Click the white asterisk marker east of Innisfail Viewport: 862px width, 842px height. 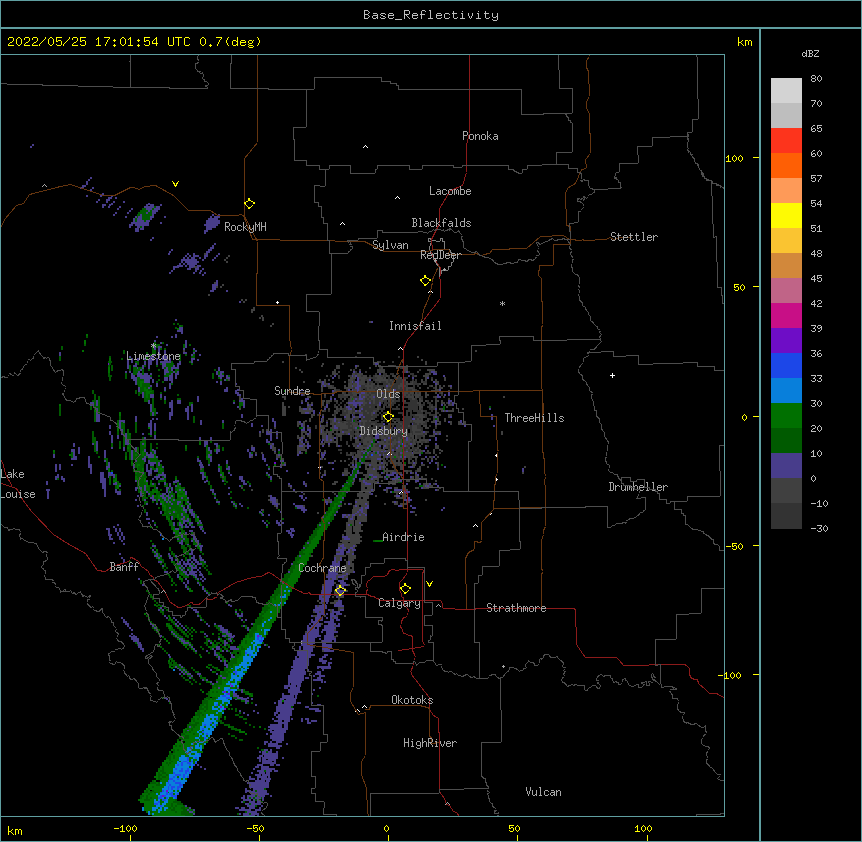(502, 303)
